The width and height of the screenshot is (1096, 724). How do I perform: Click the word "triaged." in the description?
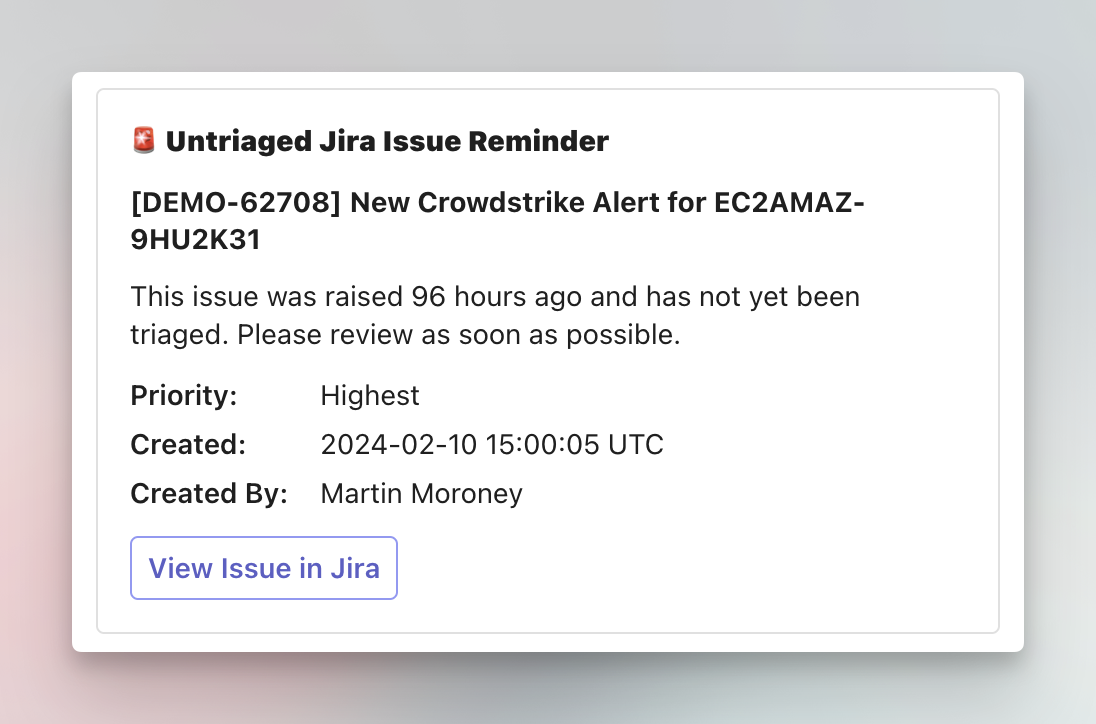(x=179, y=335)
